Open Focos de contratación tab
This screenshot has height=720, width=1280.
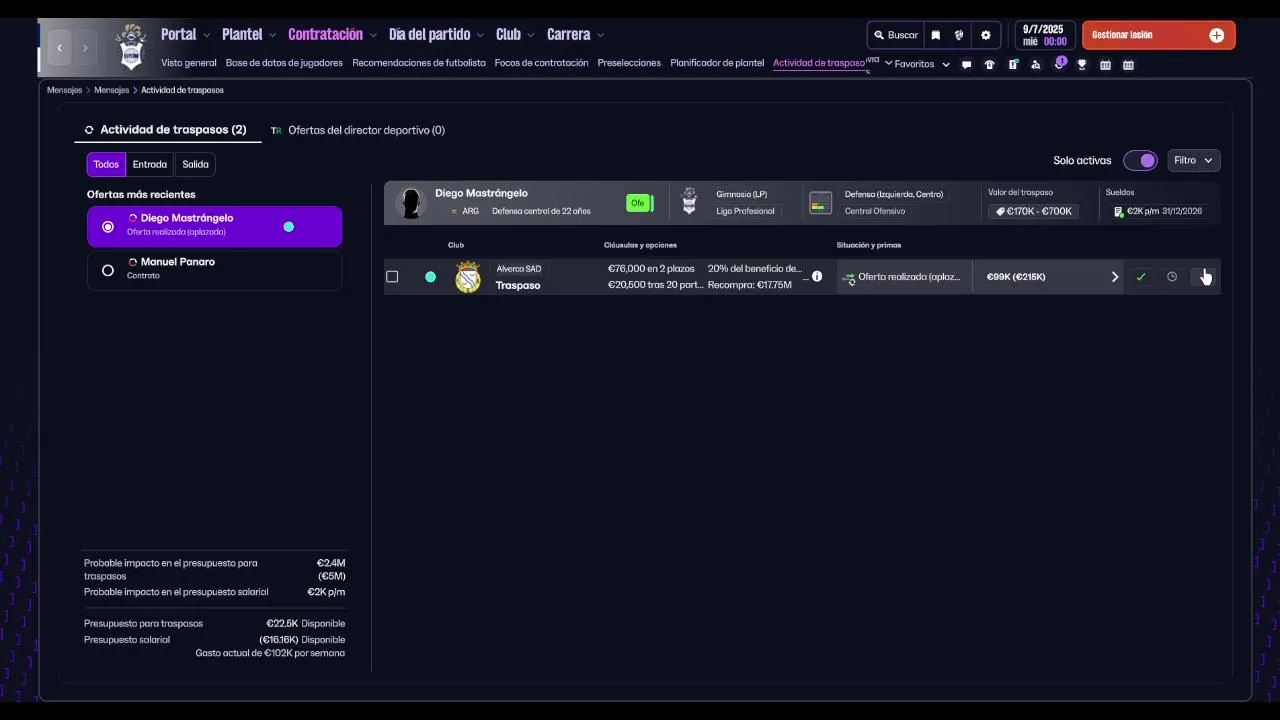tap(541, 63)
